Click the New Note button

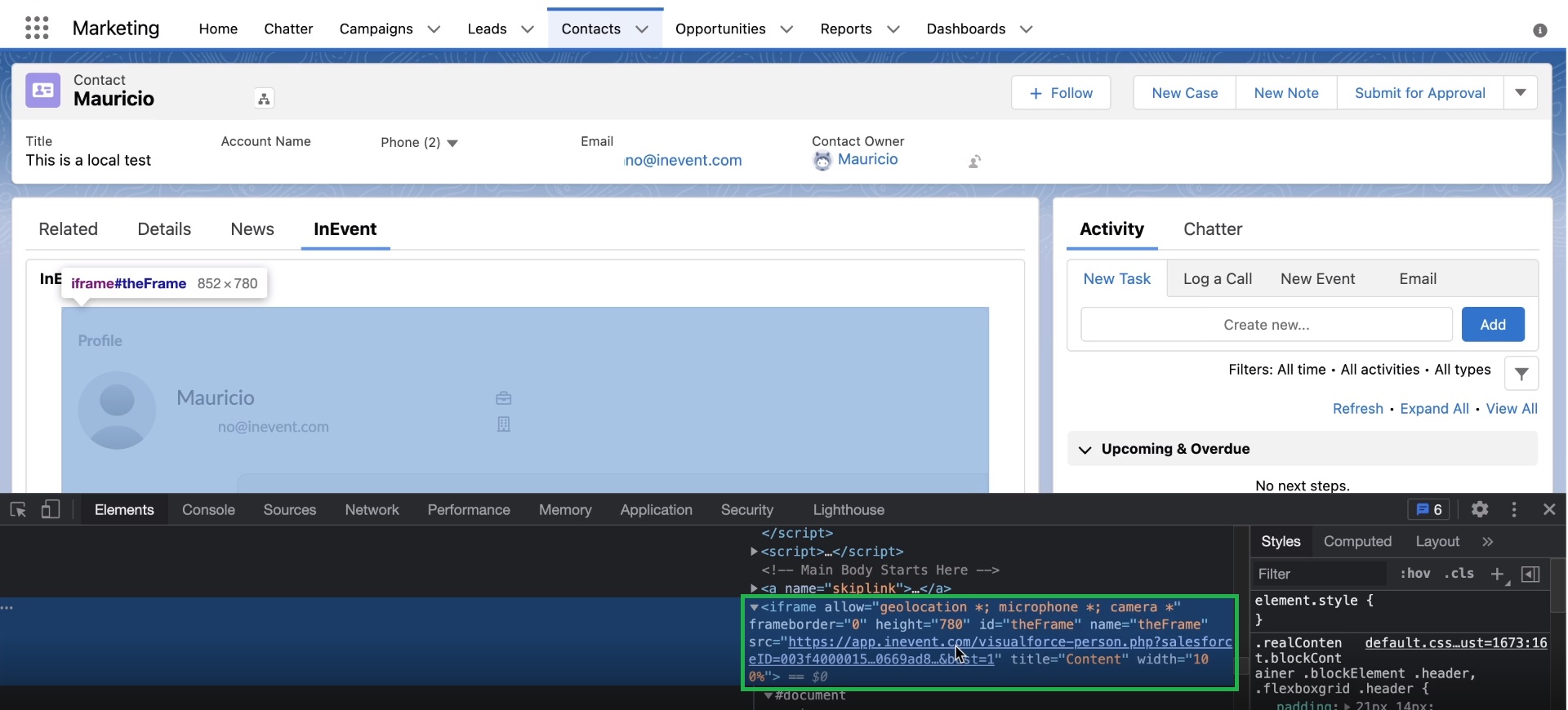(x=1286, y=93)
